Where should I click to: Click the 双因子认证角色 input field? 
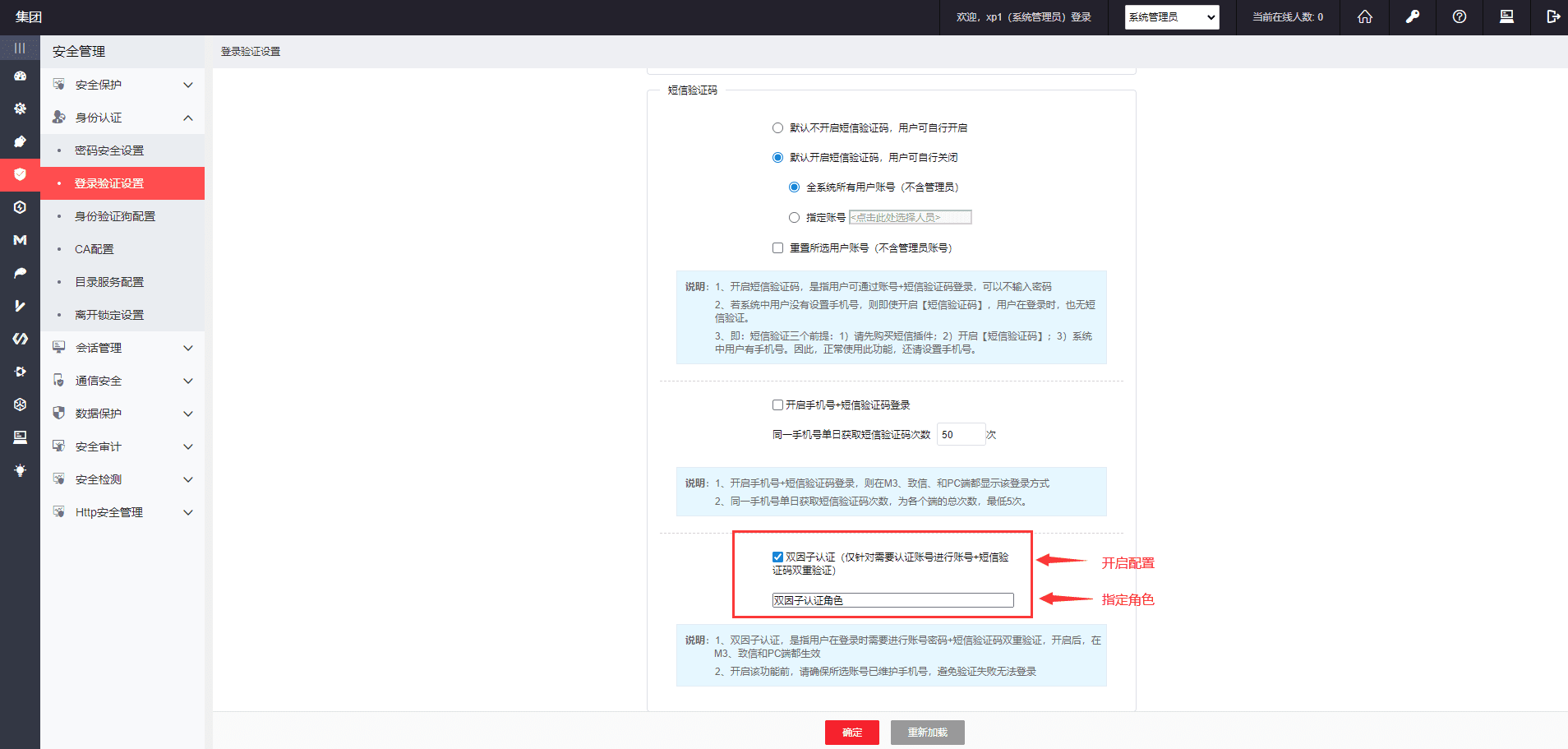tap(892, 600)
